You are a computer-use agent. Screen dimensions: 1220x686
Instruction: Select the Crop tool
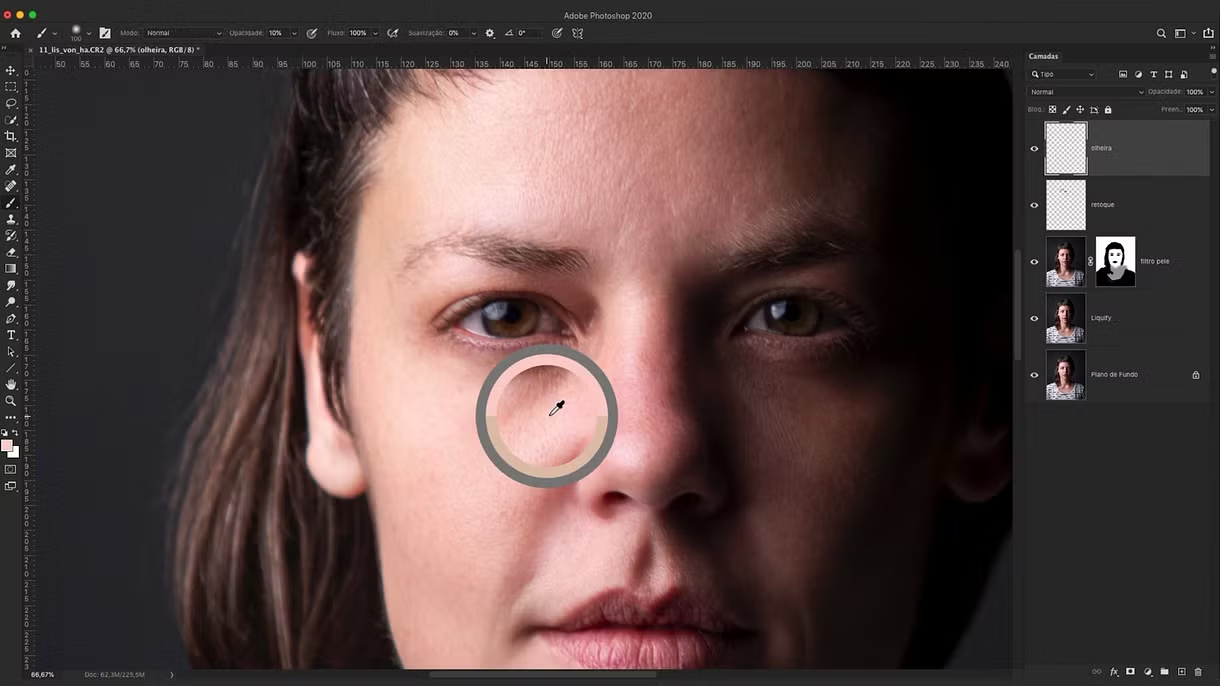pyautogui.click(x=11, y=137)
